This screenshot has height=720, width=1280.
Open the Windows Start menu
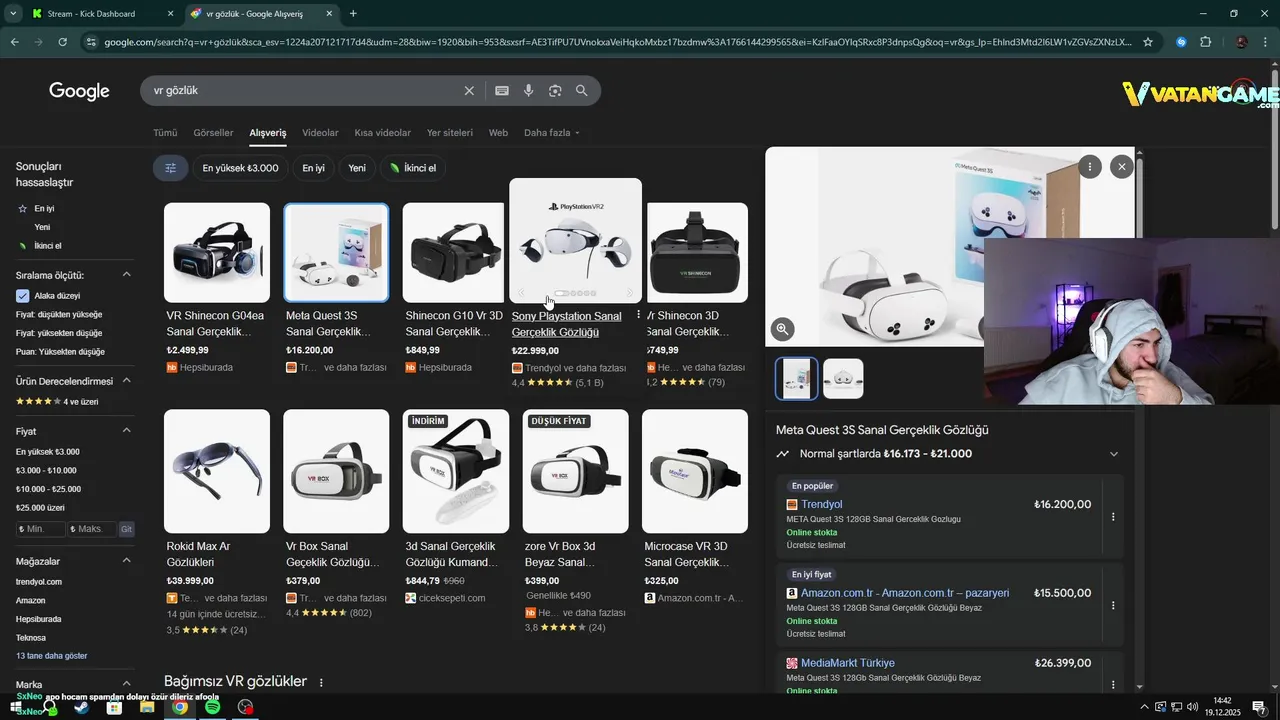tap(16, 707)
